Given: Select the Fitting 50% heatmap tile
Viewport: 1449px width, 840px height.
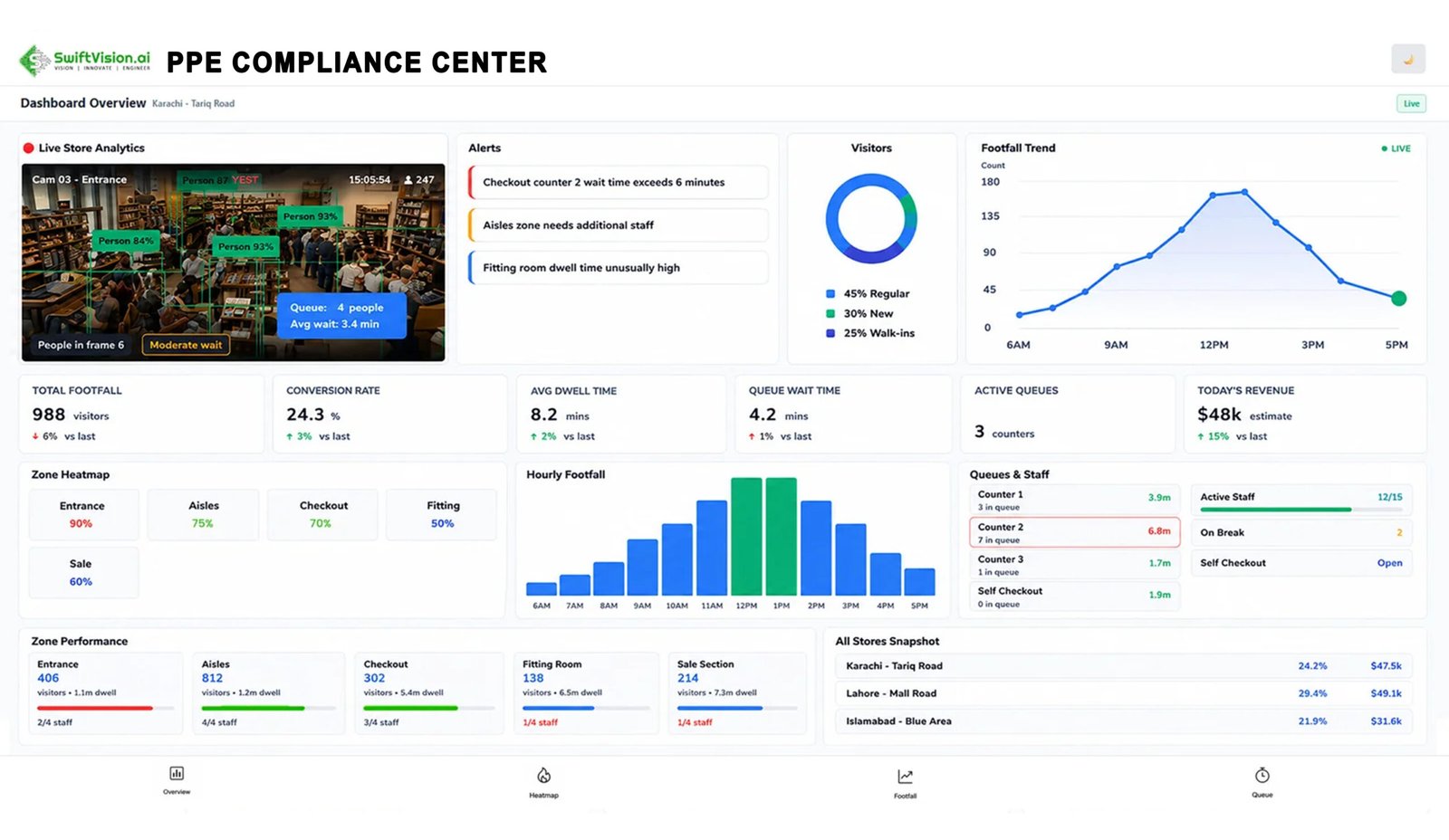Looking at the screenshot, I should click(442, 514).
